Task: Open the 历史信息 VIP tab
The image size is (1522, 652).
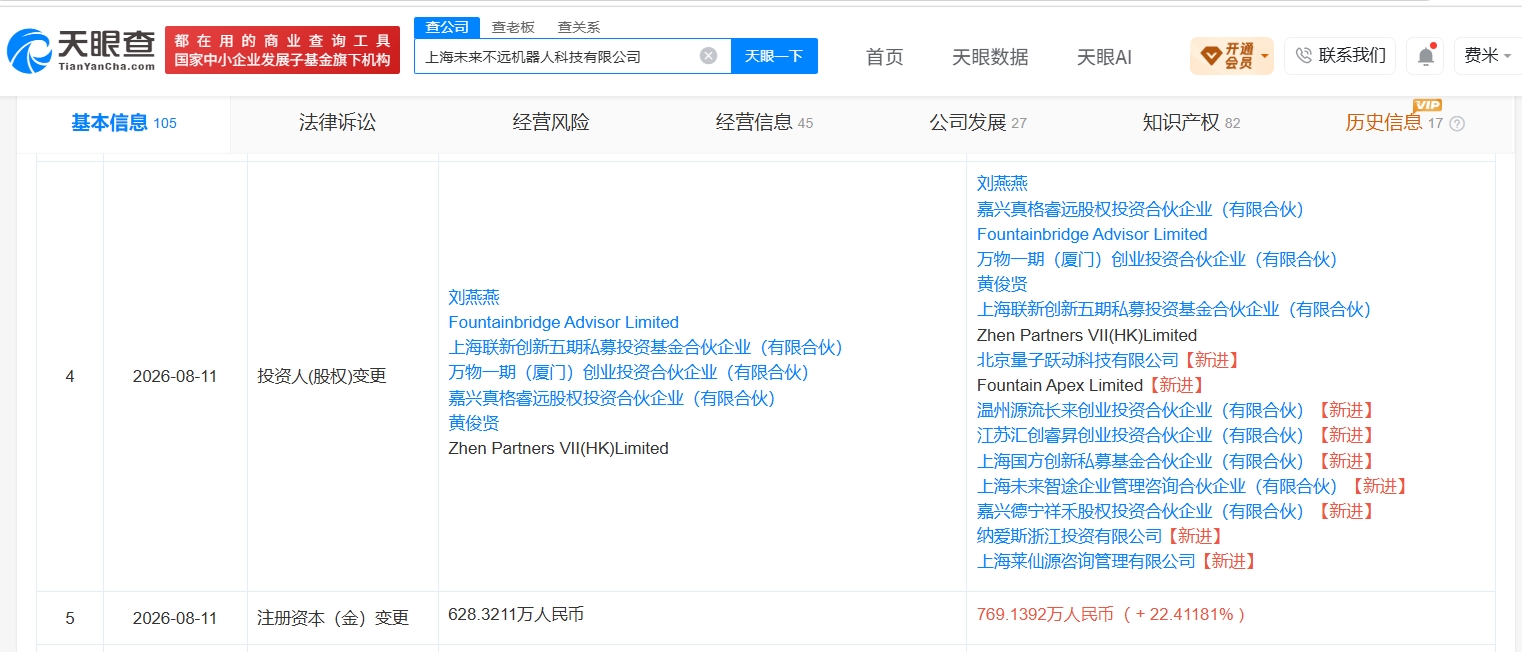Action: (1394, 122)
